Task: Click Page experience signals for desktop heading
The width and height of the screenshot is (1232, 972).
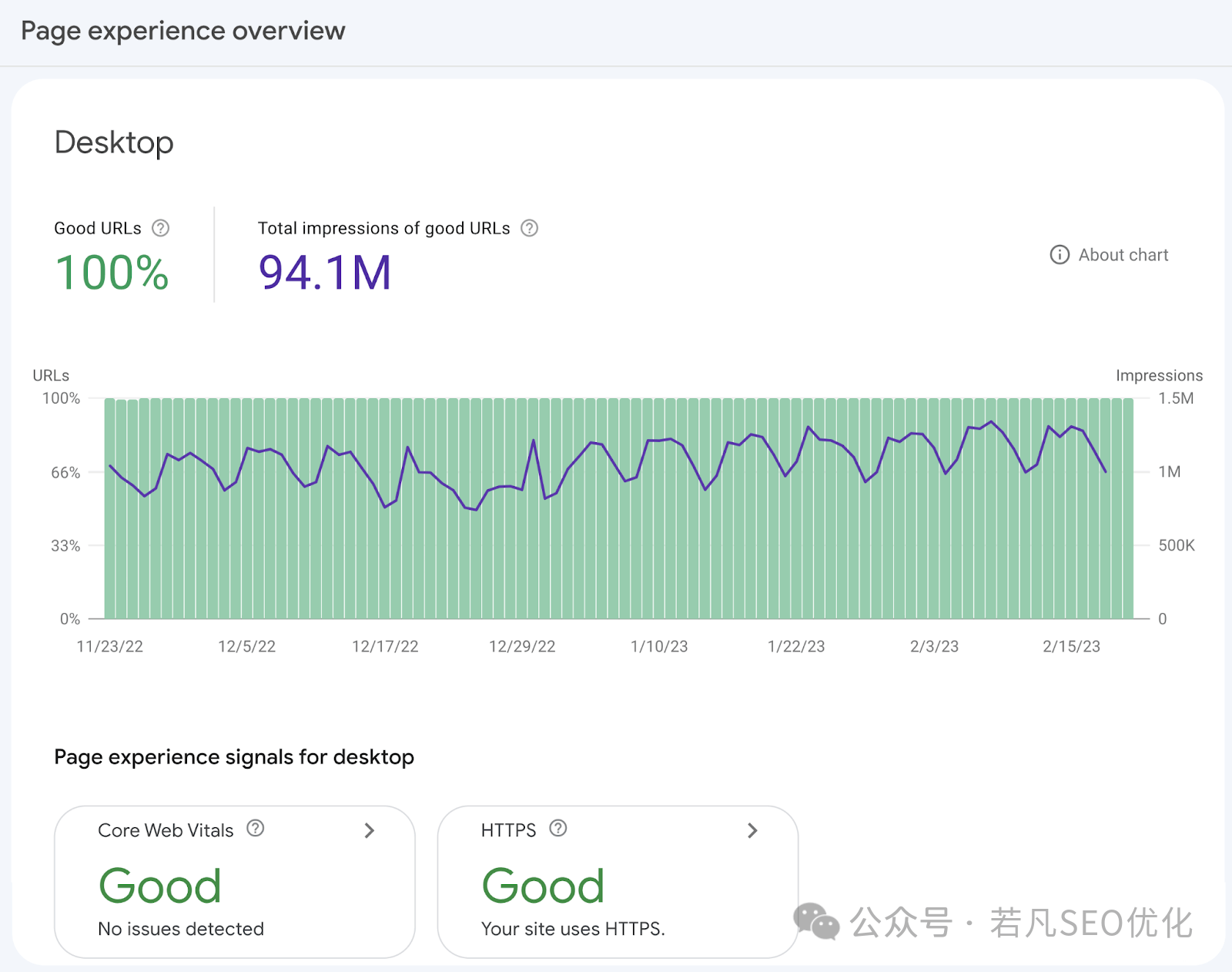Action: point(234,757)
